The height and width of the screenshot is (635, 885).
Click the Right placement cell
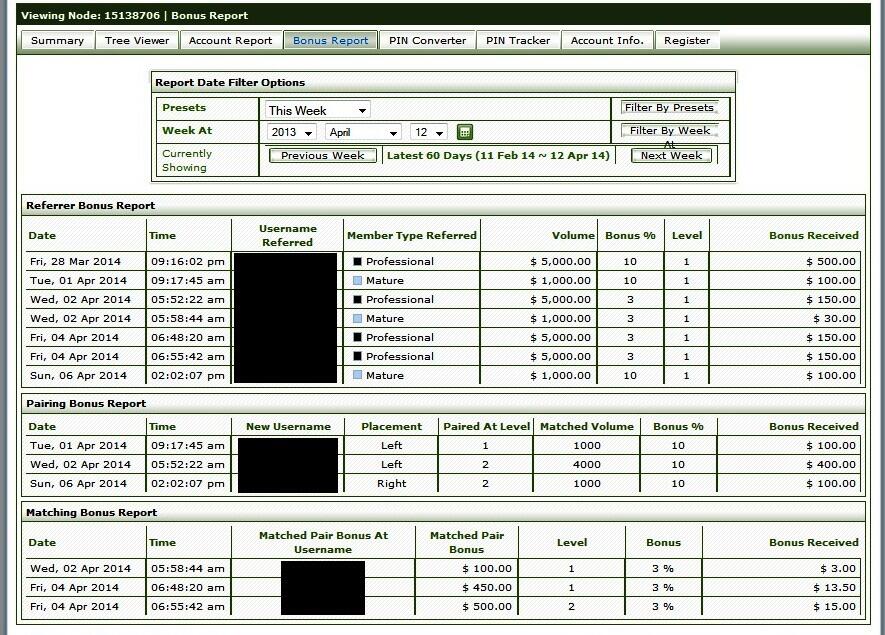tap(391, 484)
